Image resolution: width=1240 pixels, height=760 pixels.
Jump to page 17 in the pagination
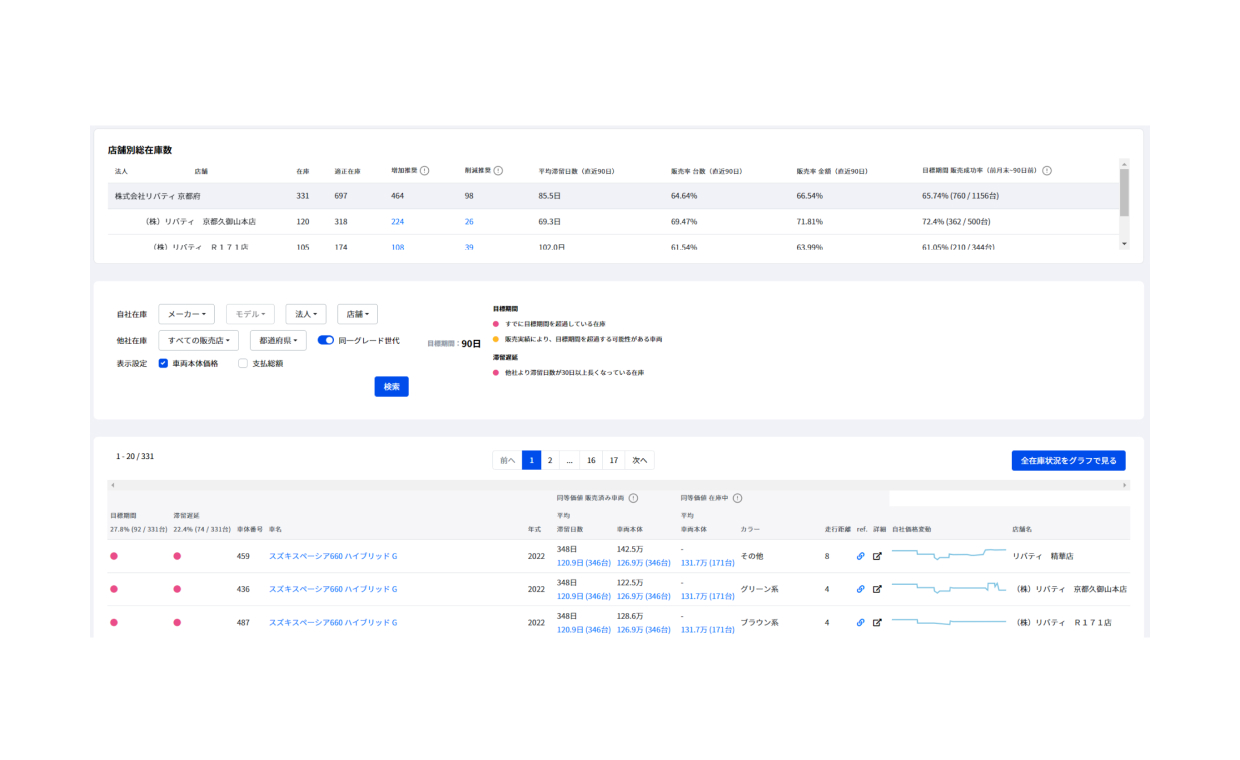pyautogui.click(x=614, y=460)
